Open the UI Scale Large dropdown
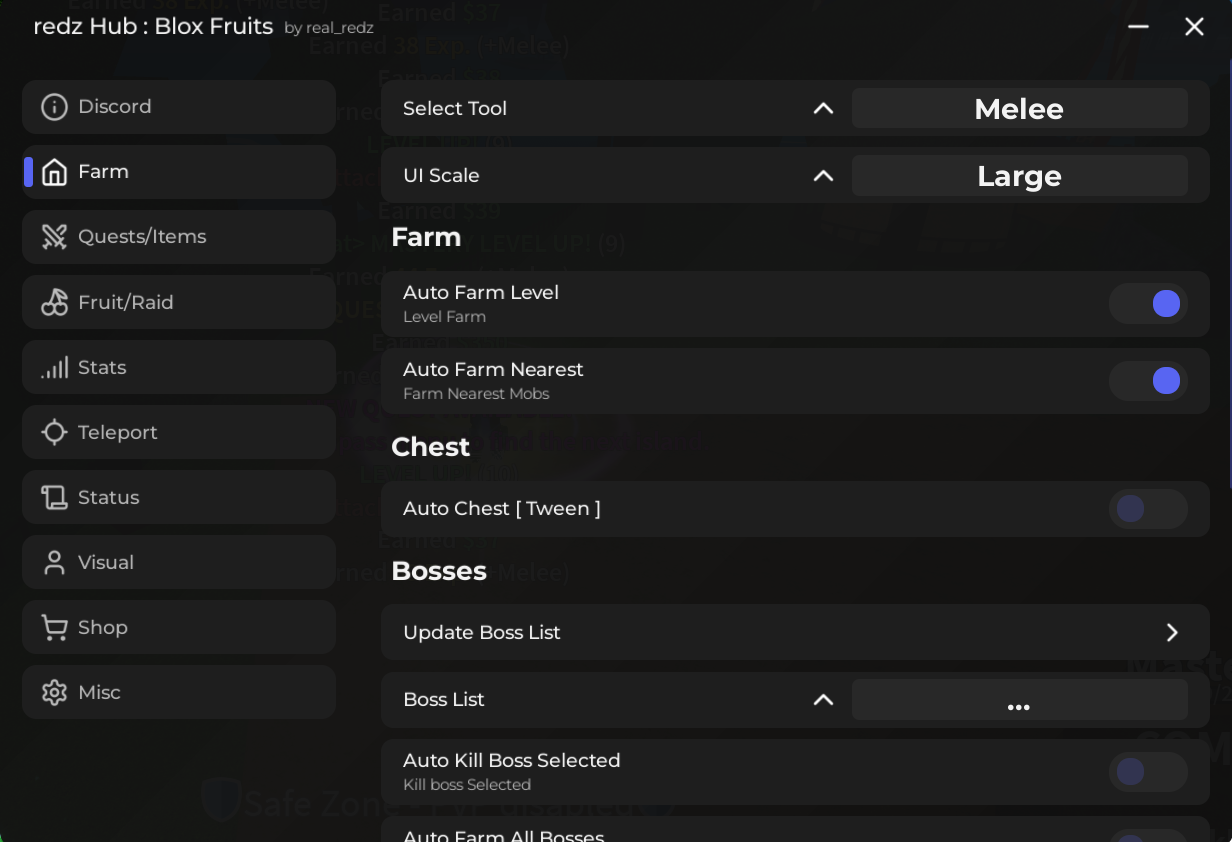Screen dimensions: 1232x842 click(x=1019, y=175)
